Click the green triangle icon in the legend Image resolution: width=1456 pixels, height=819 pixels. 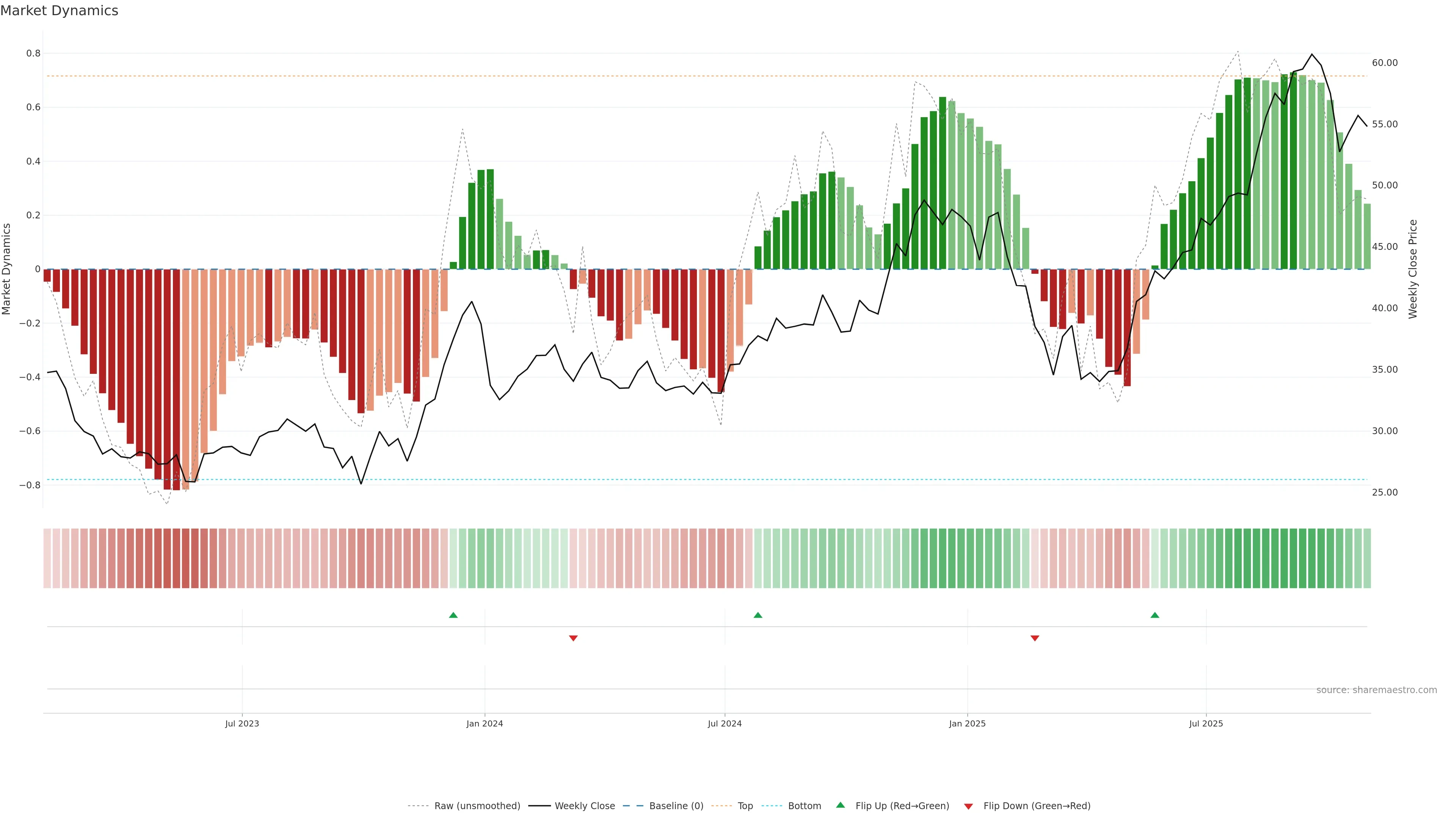coord(841,805)
